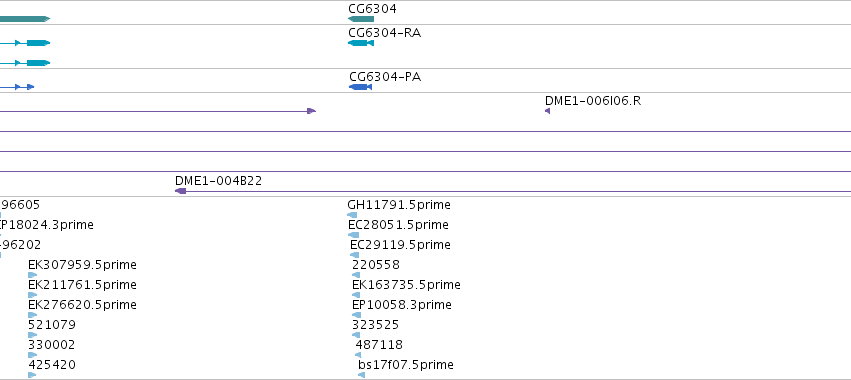The height and width of the screenshot is (380, 851).
Task: Select the EC28051.5prime marker
Action: click(353, 235)
